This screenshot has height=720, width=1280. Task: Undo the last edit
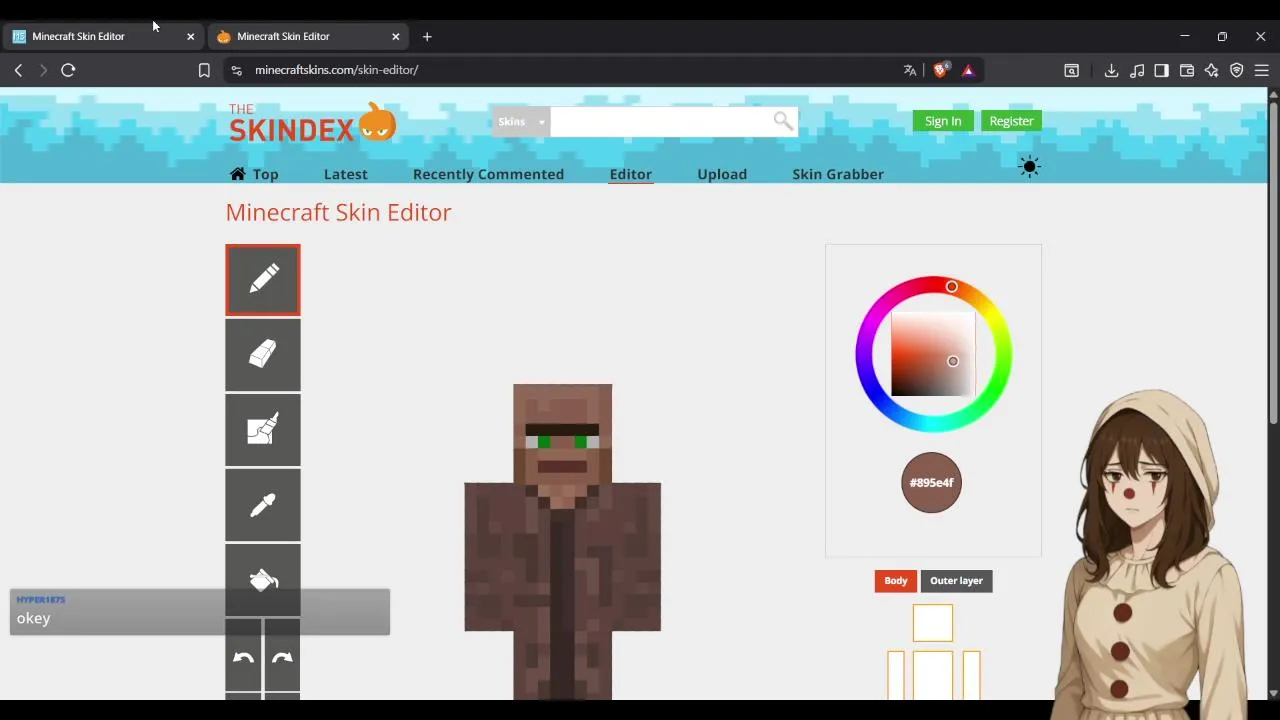click(243, 657)
